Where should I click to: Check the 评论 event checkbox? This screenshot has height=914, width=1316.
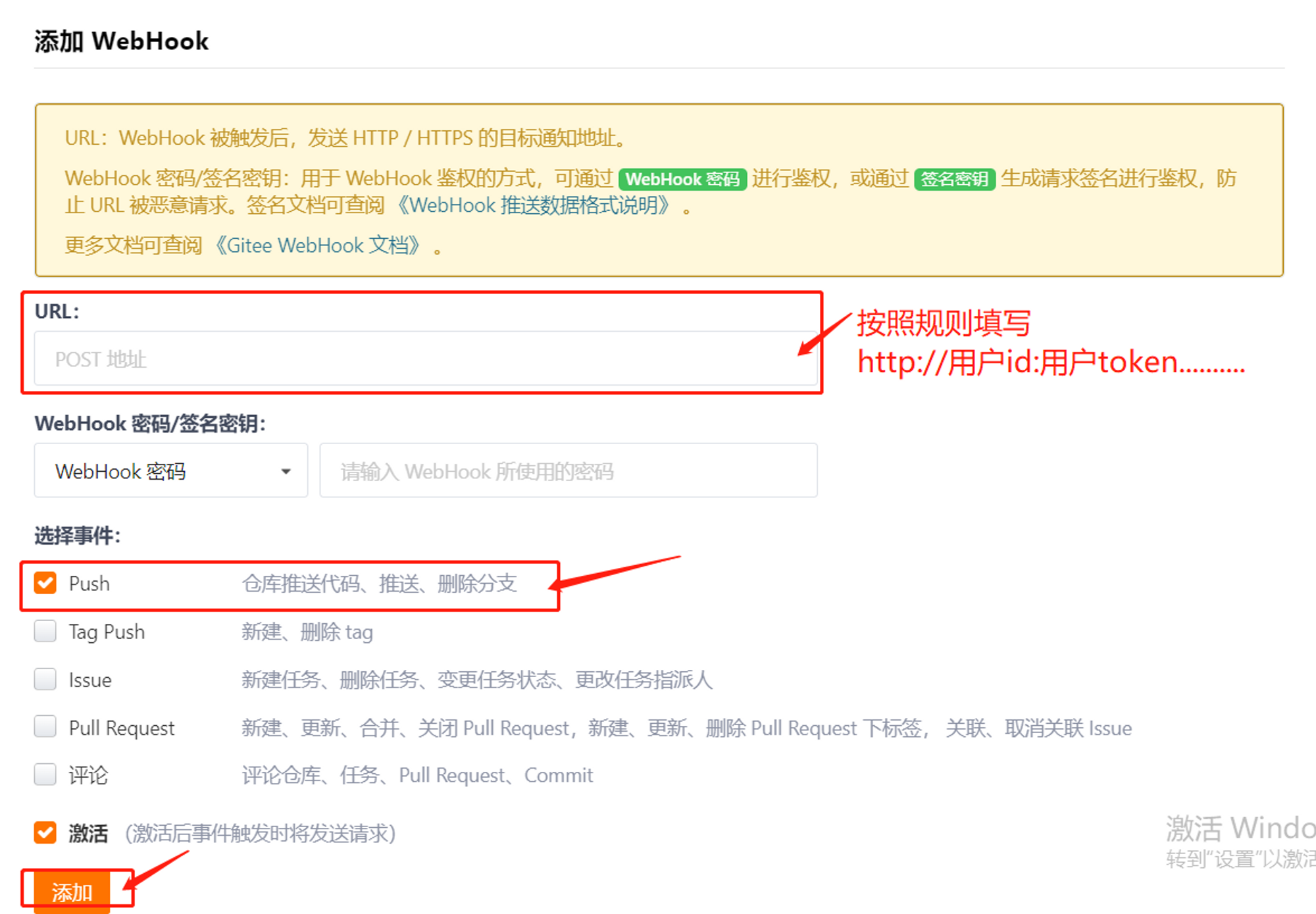point(45,774)
